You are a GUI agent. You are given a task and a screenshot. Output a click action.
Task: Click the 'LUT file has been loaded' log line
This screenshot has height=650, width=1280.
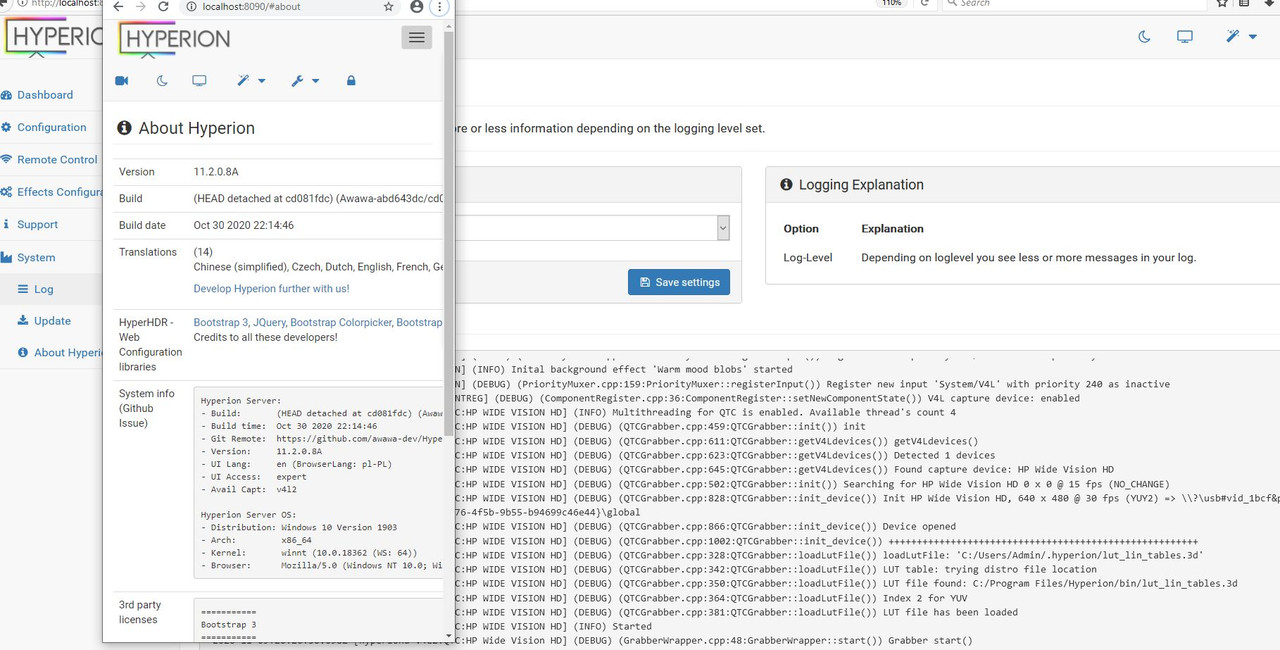(950, 612)
